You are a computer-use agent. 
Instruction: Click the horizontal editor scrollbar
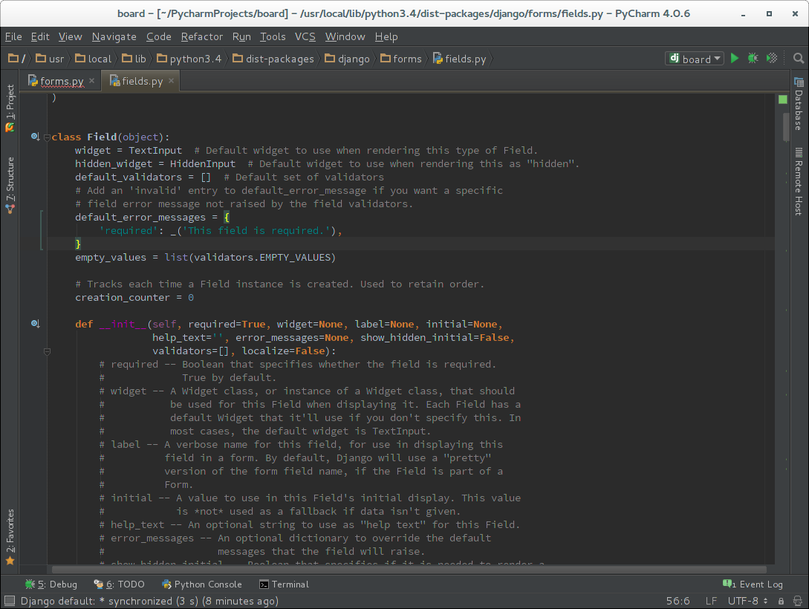click(410, 570)
